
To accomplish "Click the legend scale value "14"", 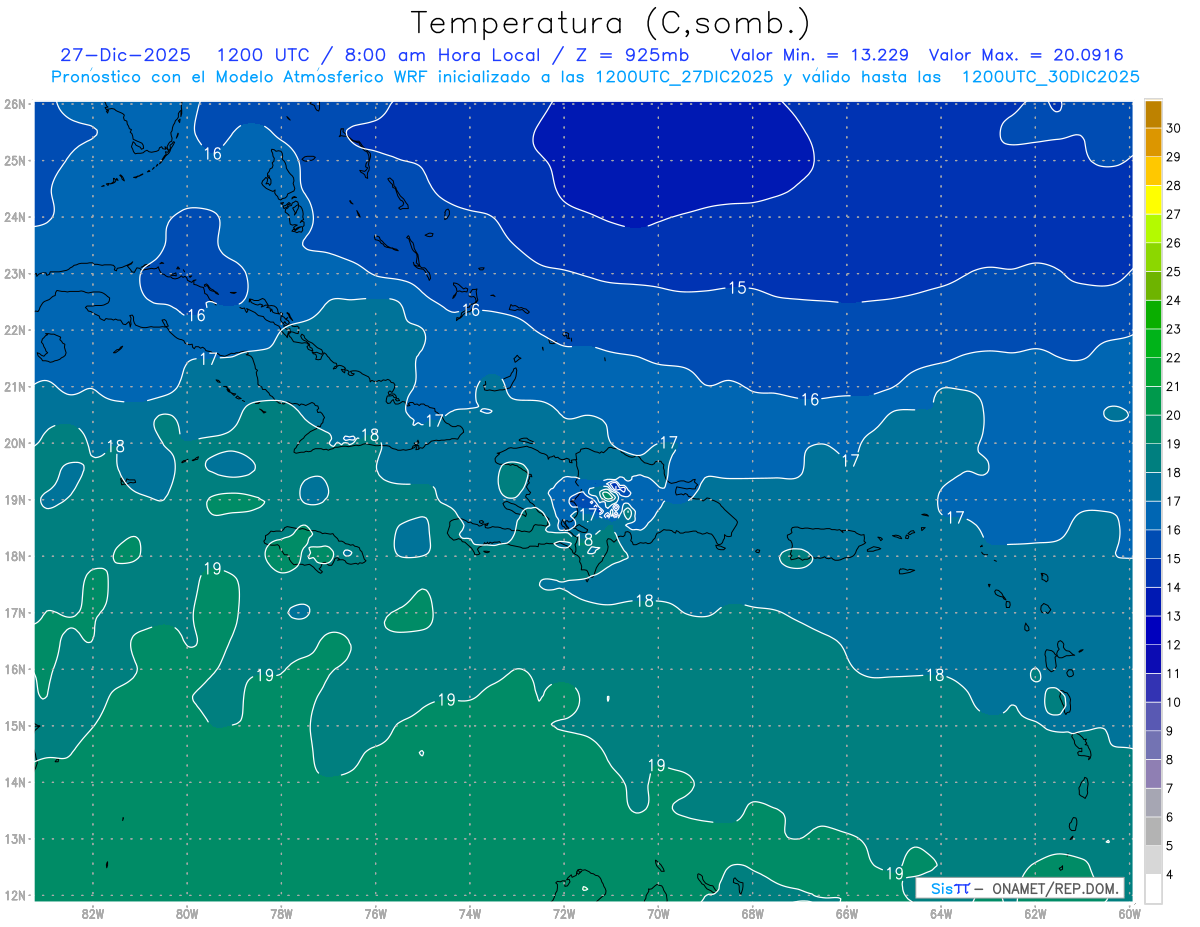I will point(1174,587).
